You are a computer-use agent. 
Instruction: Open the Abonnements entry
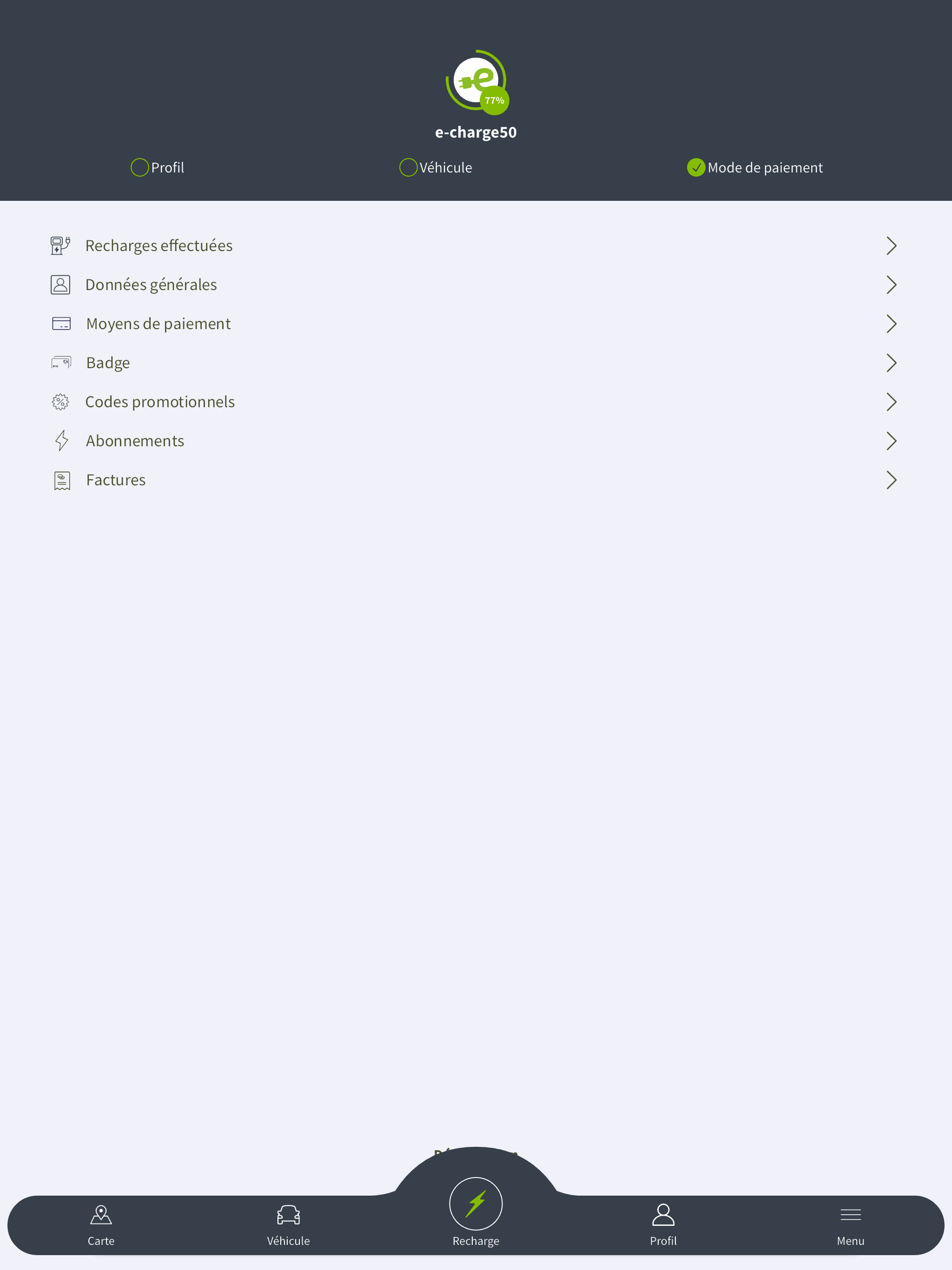click(x=476, y=441)
